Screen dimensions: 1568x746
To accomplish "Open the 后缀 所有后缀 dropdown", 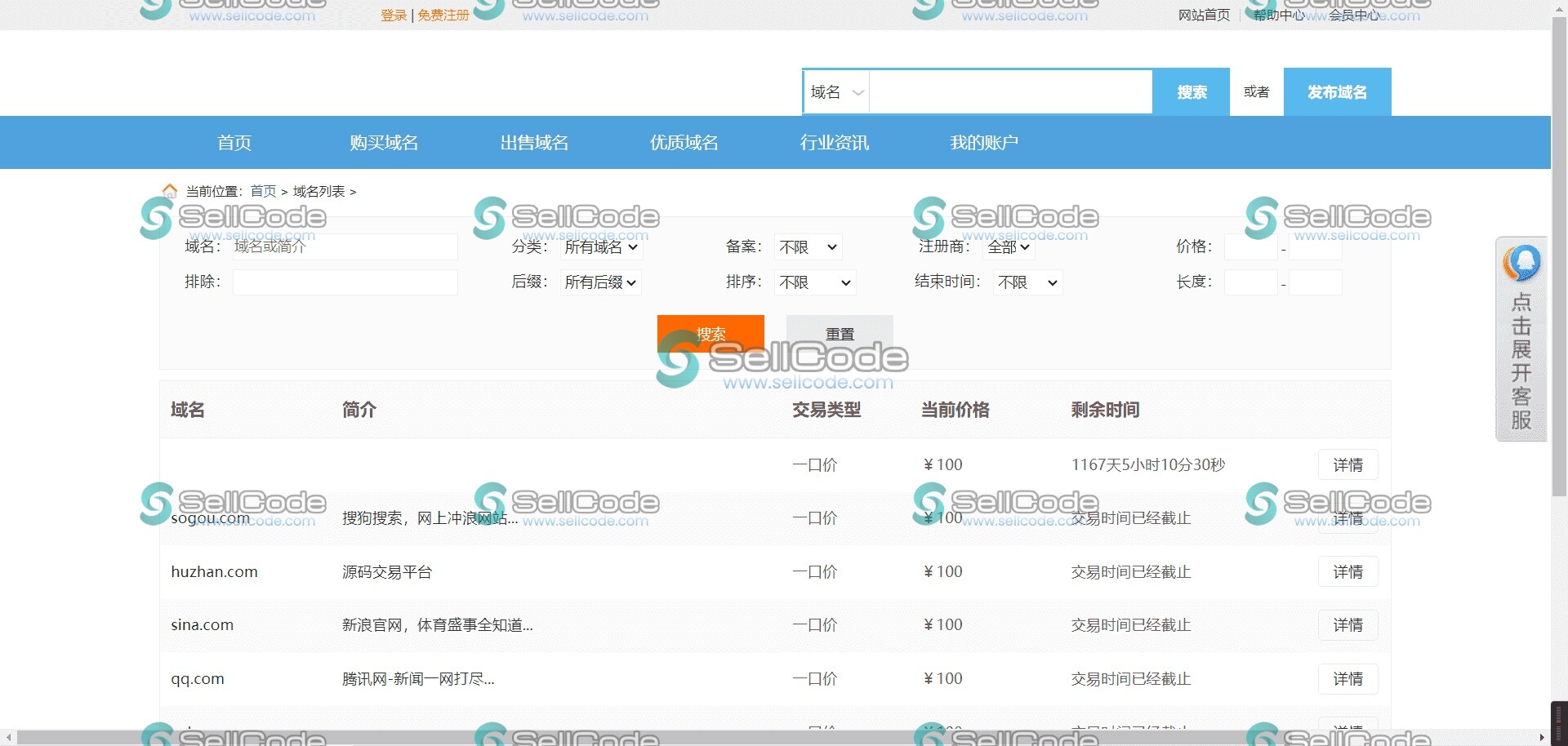I will tap(601, 282).
